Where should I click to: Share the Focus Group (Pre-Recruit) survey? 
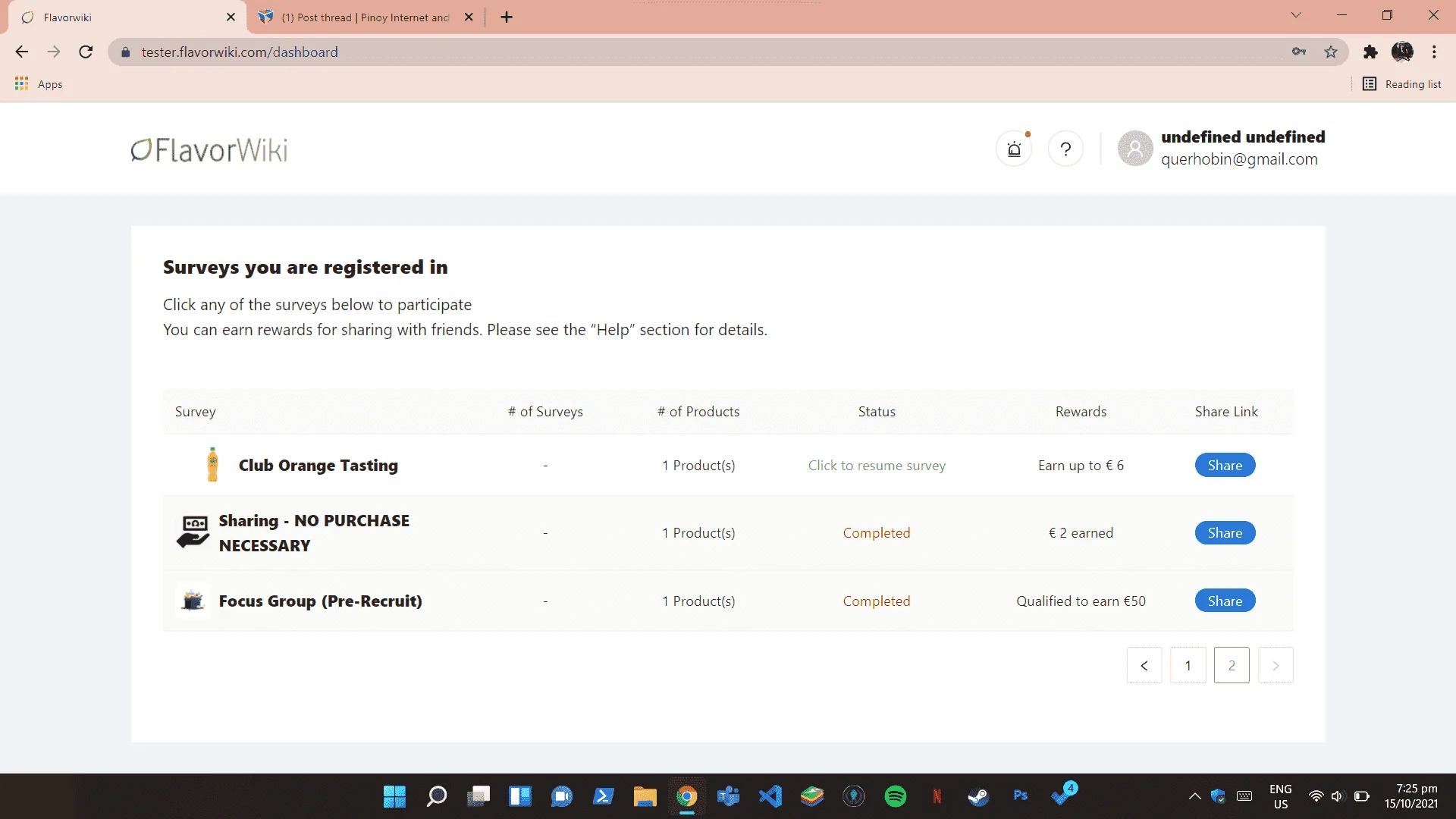pyautogui.click(x=1225, y=601)
